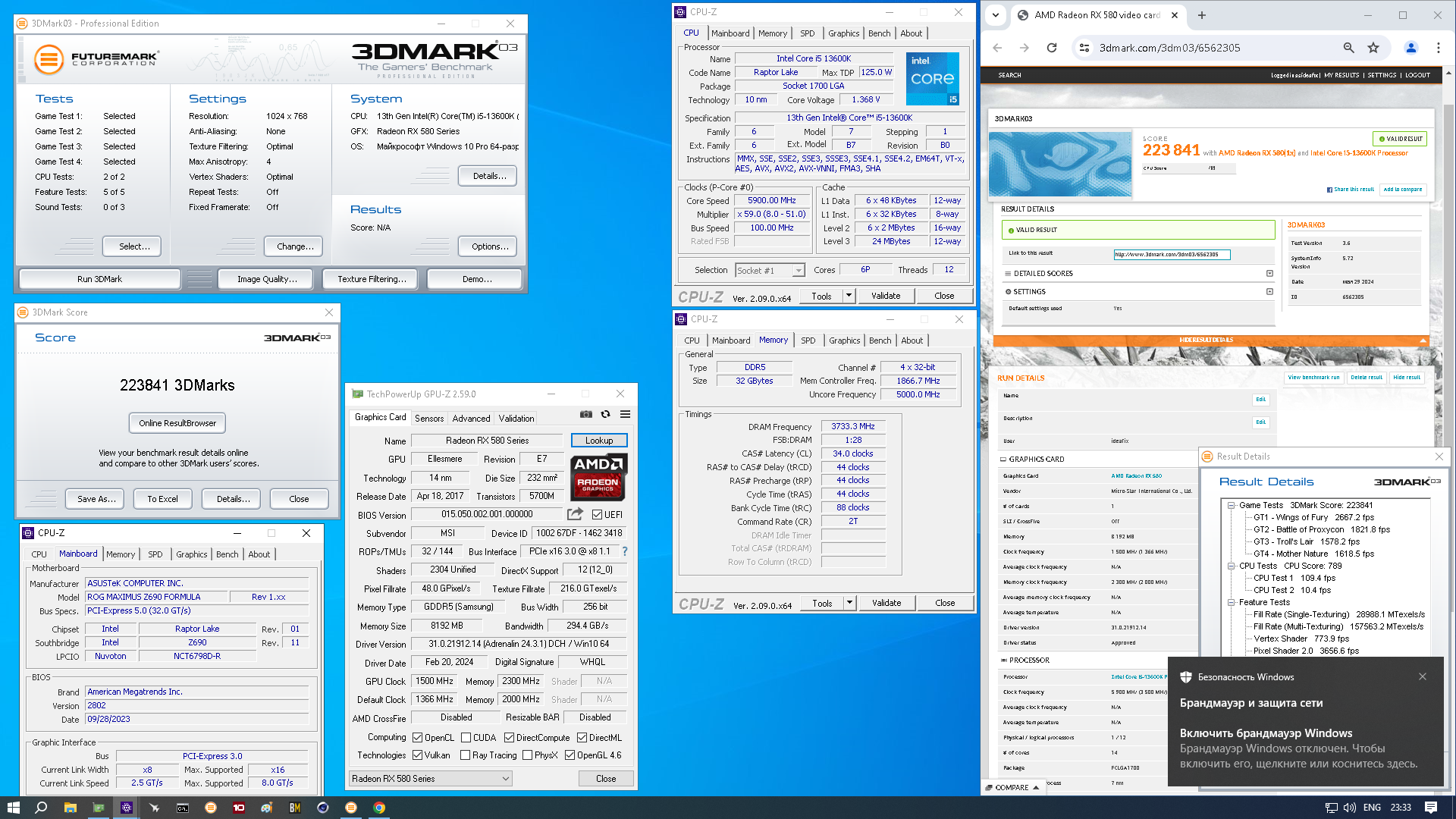Screen dimensions: 1456x819
Task: Toggle the UEFI checkbox in GPU-Z
Action: 598,515
